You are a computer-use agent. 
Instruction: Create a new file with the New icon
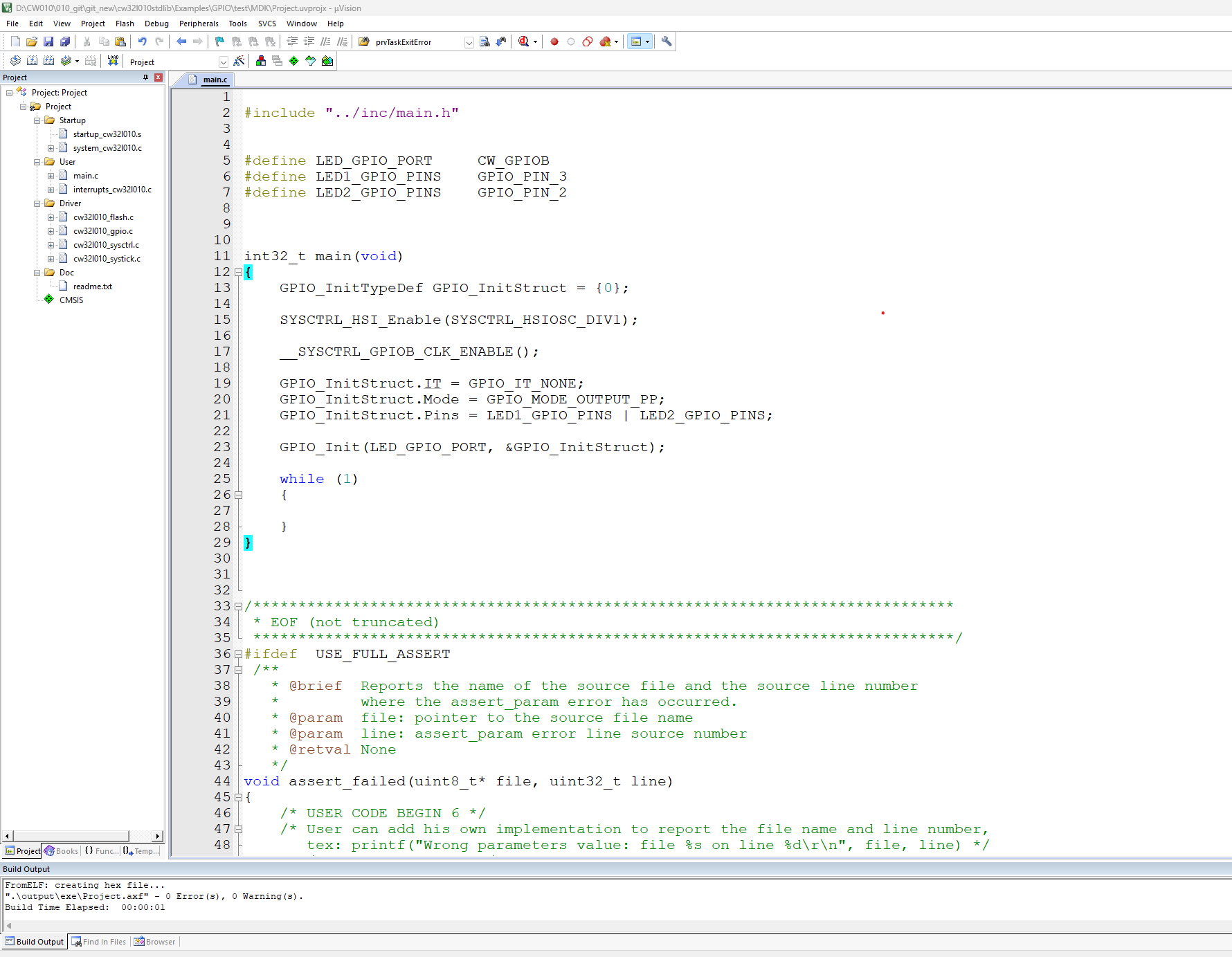point(15,42)
